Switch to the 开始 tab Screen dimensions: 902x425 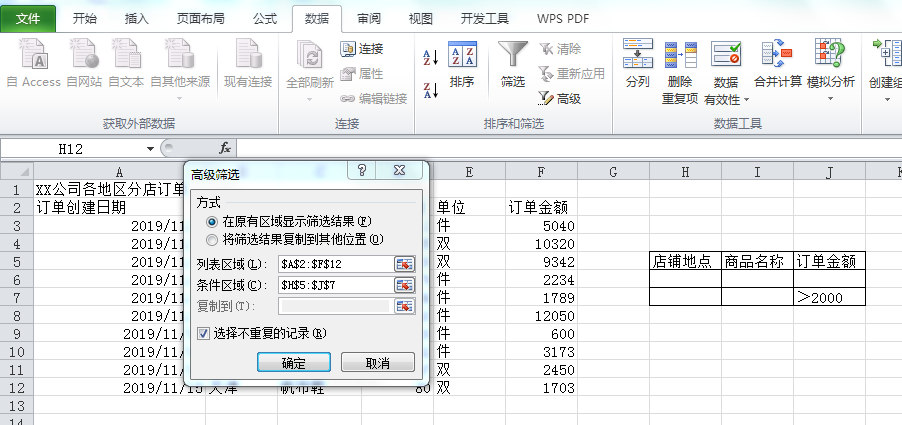pos(85,19)
